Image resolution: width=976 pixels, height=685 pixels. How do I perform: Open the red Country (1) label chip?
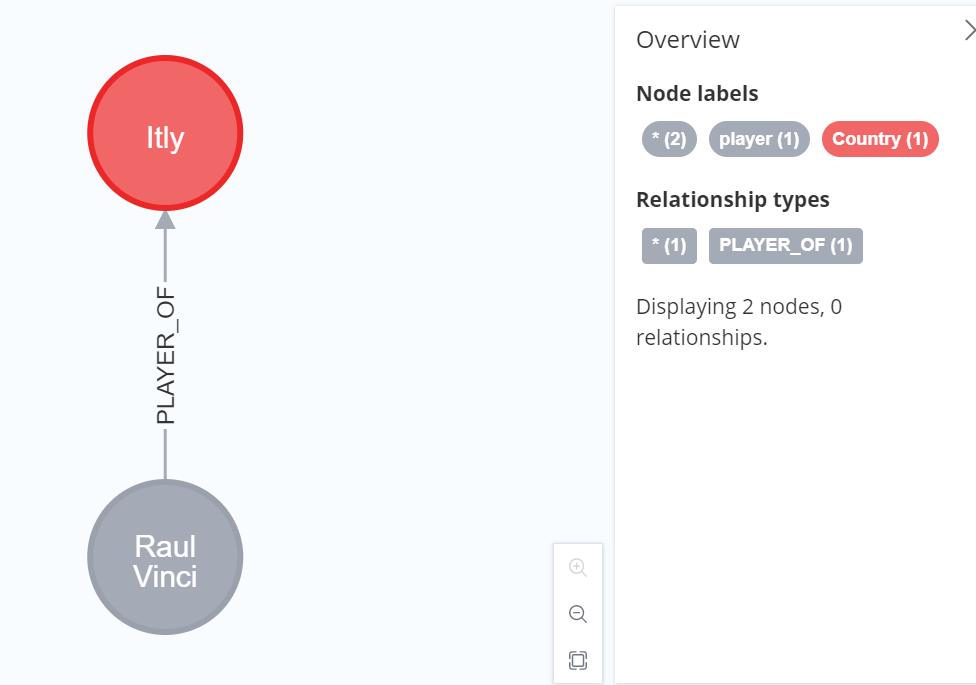click(880, 139)
